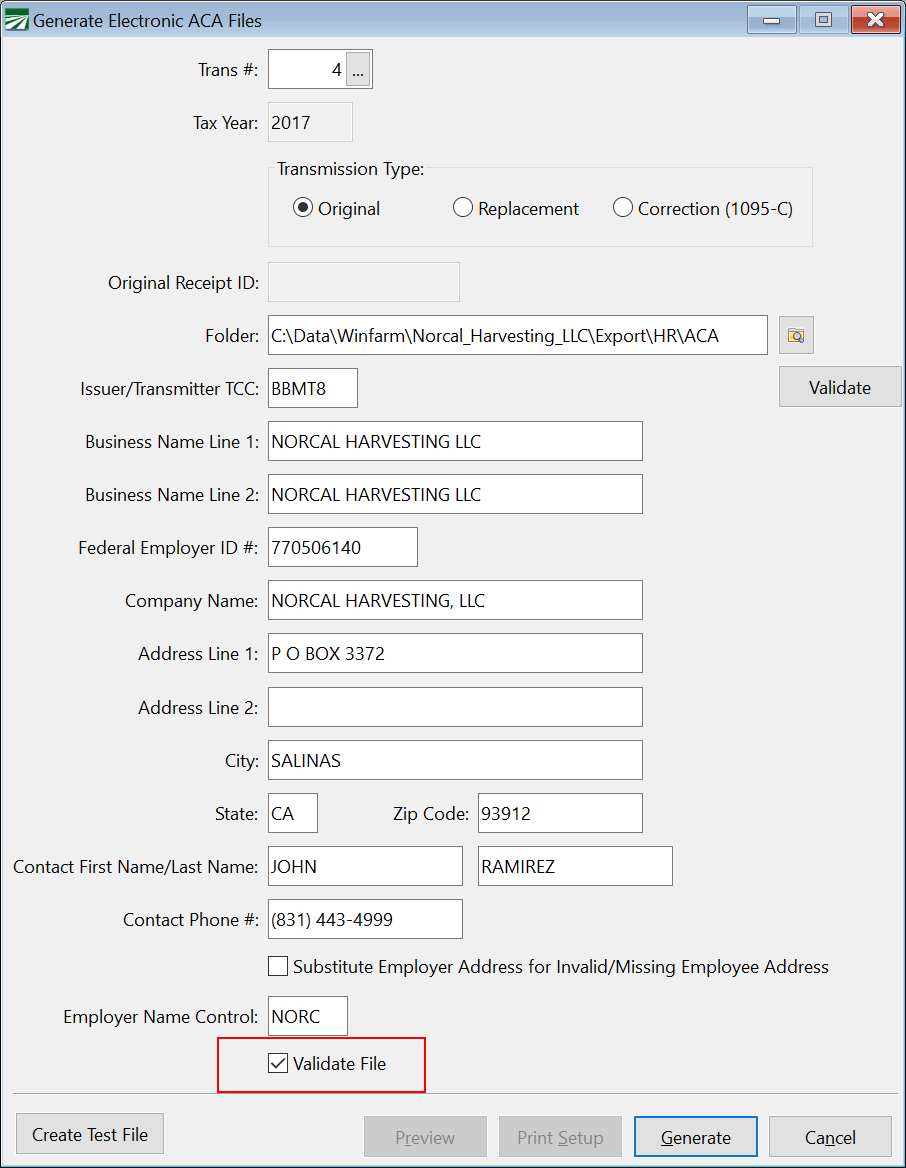Image resolution: width=906 pixels, height=1168 pixels.
Task: Click the Company Name field
Action: [x=455, y=600]
